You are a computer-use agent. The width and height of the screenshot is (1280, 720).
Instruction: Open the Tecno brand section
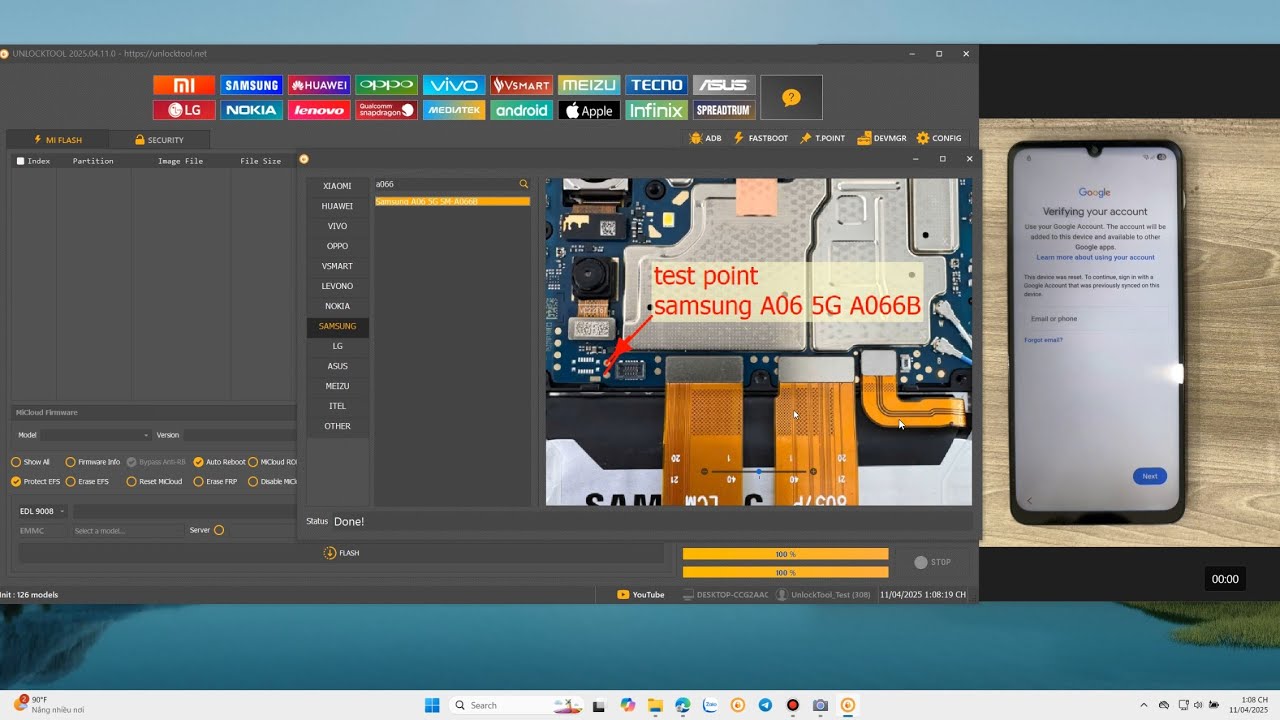pyautogui.click(x=656, y=86)
